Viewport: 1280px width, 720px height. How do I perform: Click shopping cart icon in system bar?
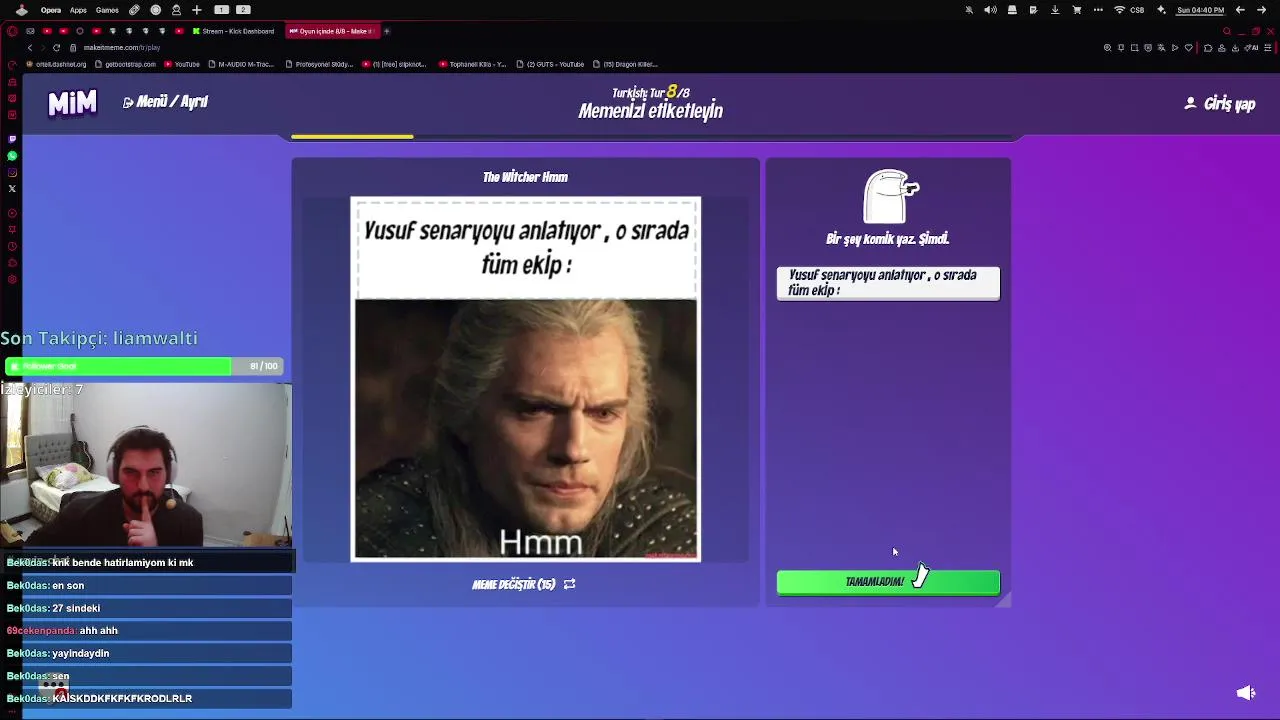tap(1077, 10)
